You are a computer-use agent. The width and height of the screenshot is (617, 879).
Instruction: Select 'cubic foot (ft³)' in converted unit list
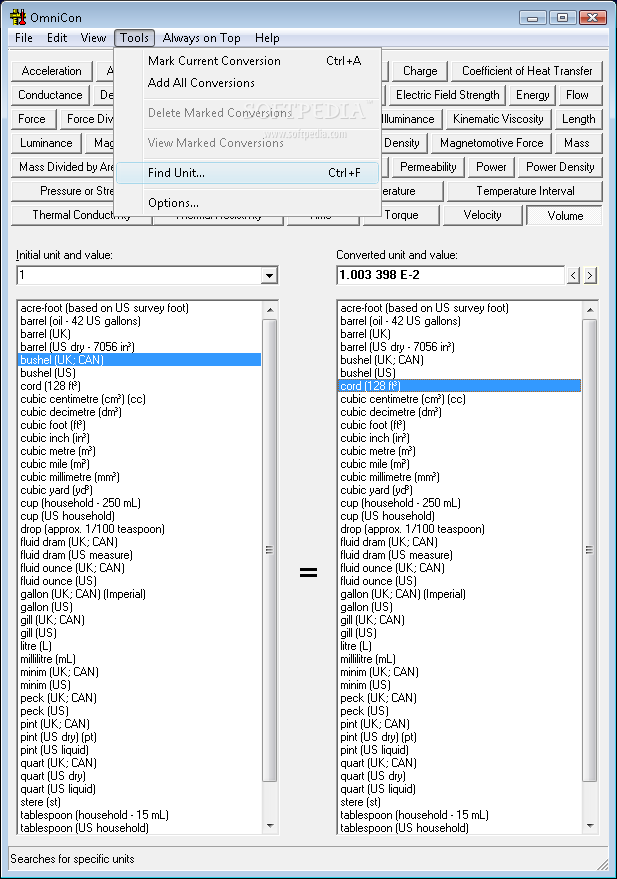click(460, 425)
